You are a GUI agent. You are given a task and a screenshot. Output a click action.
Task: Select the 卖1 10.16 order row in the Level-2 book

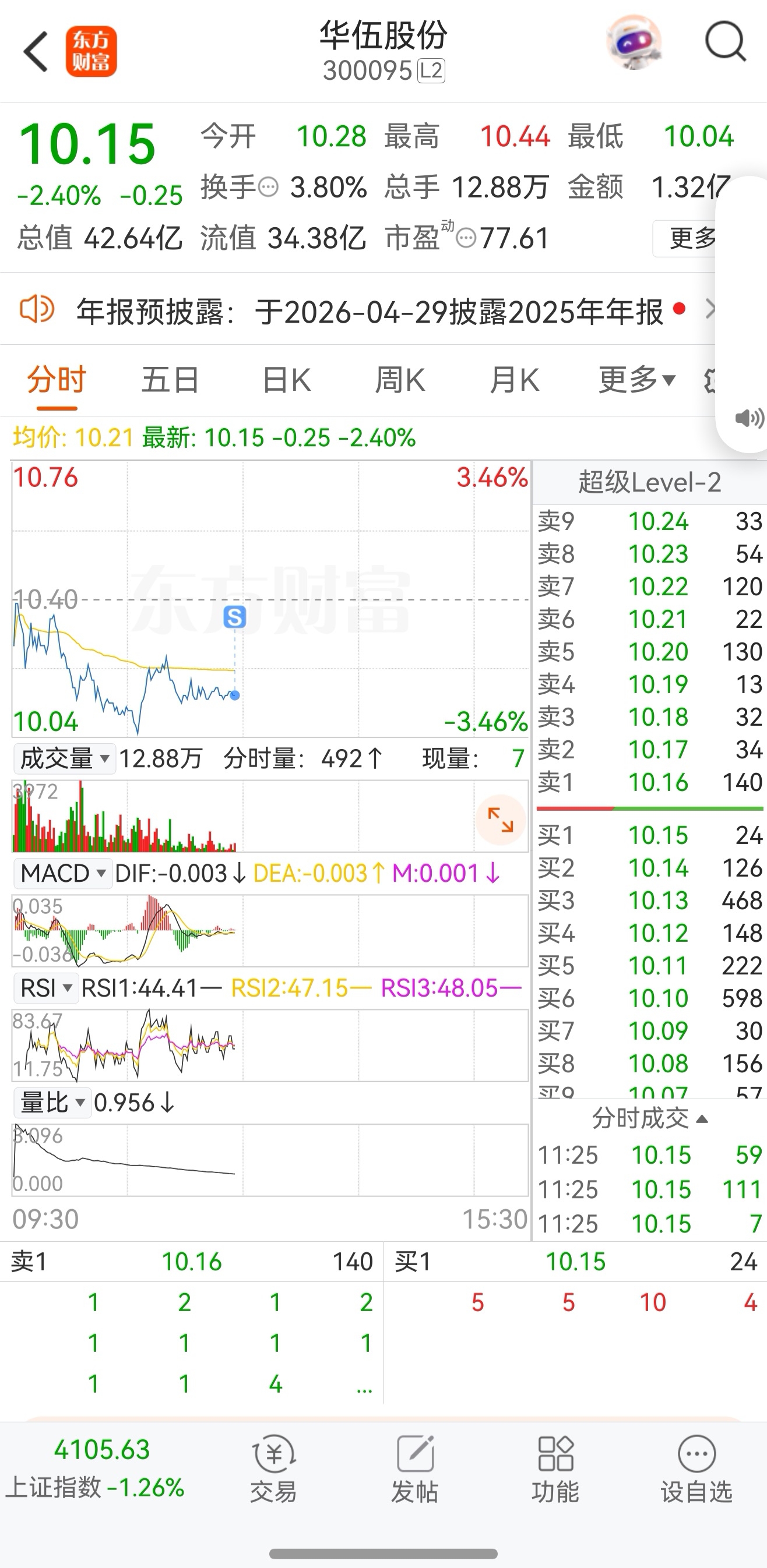649,782
